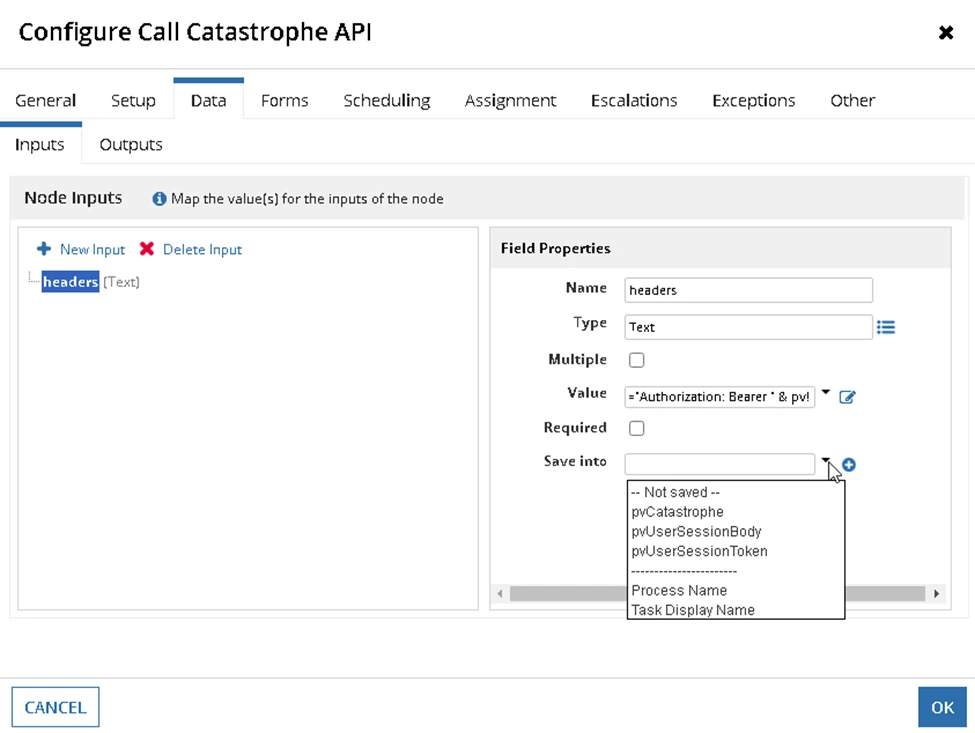This screenshot has width=975, height=733.
Task: Open the Type list picker icon
Action: pos(886,327)
